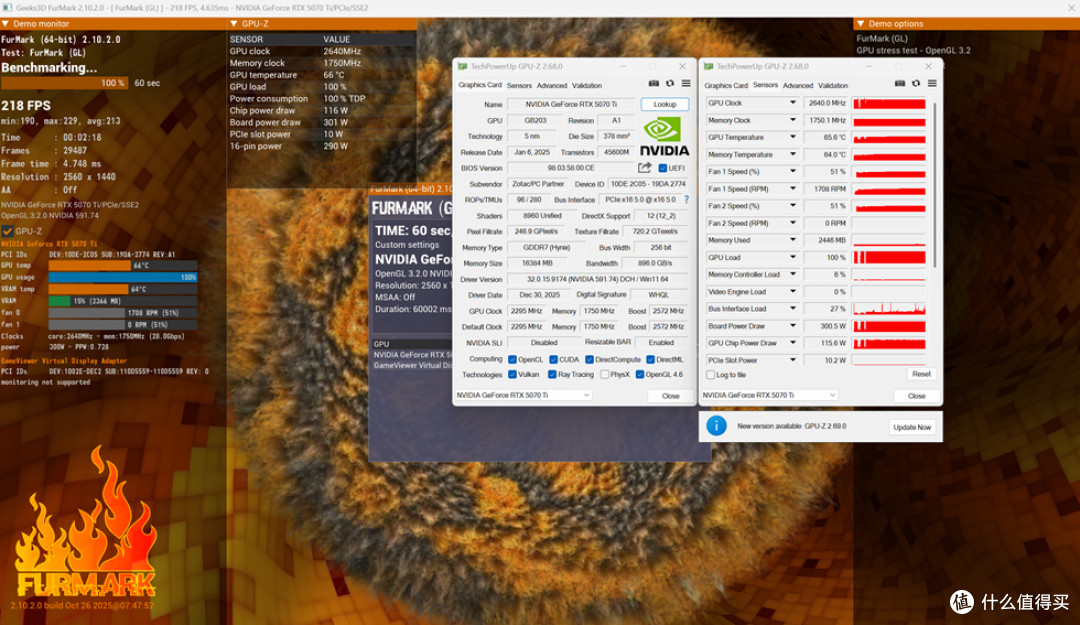The width and height of the screenshot is (1080, 625).
Task: Open the Fan 1 Speed (%) dropdown
Action: (793, 172)
